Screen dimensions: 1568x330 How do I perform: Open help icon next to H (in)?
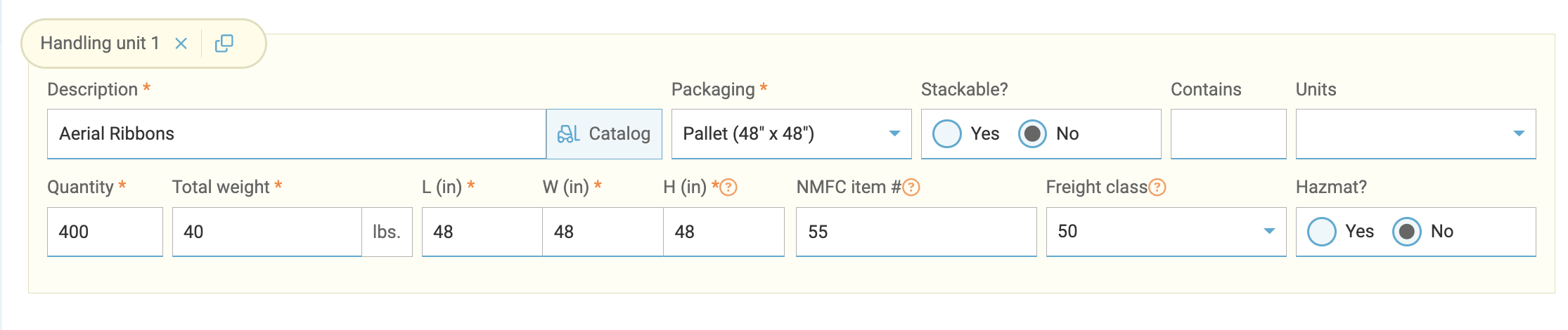(x=729, y=187)
